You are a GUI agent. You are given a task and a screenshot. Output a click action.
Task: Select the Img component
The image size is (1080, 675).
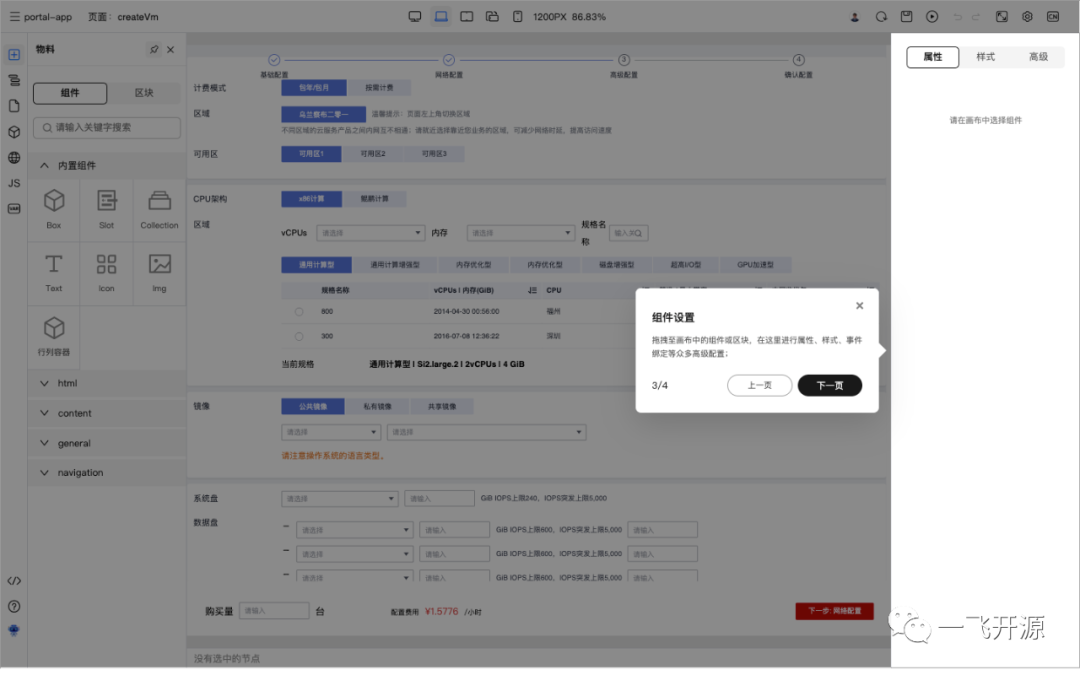(x=159, y=273)
